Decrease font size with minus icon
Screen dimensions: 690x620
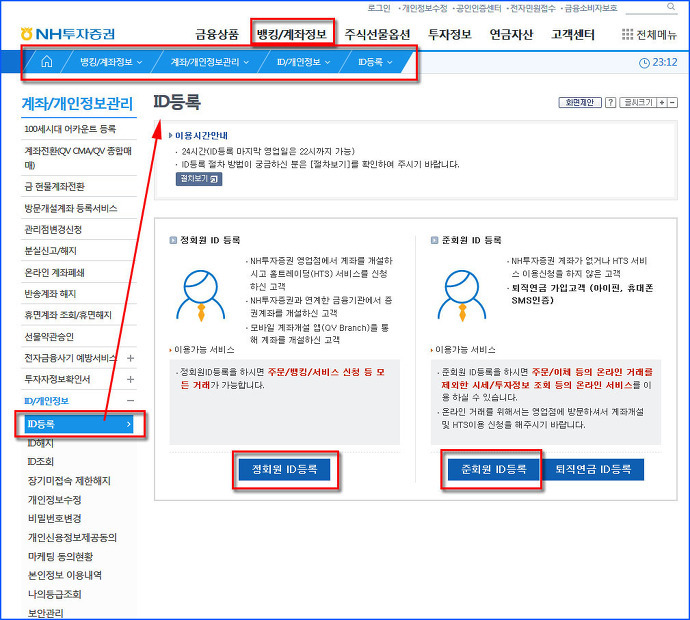coord(672,103)
